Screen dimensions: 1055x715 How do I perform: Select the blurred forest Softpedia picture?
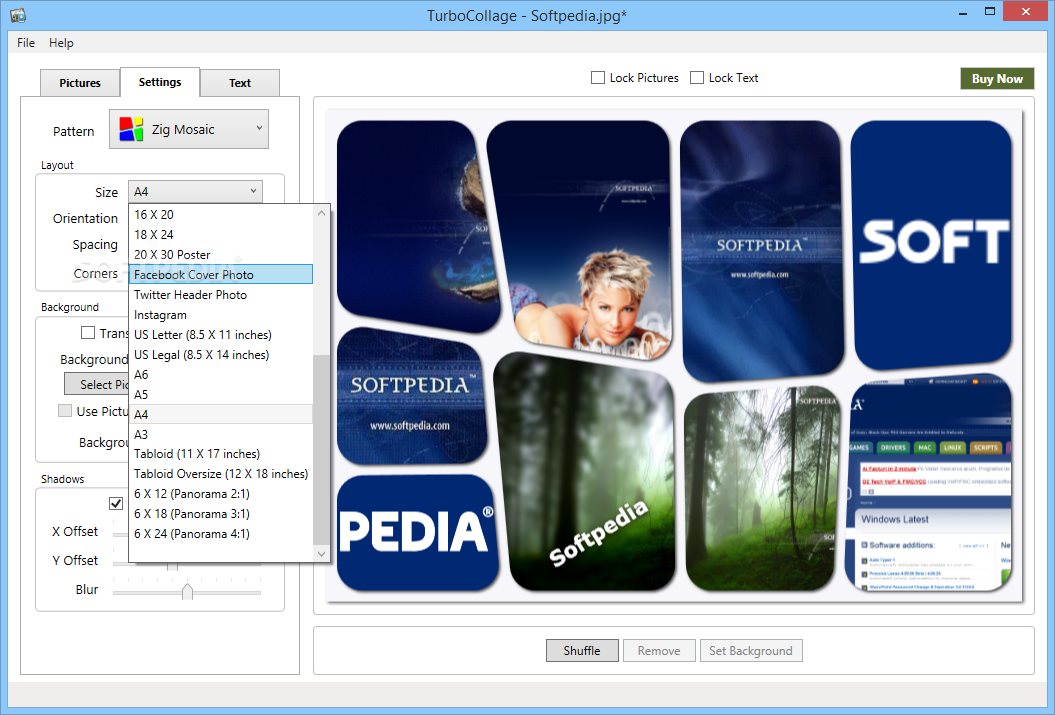pos(584,472)
